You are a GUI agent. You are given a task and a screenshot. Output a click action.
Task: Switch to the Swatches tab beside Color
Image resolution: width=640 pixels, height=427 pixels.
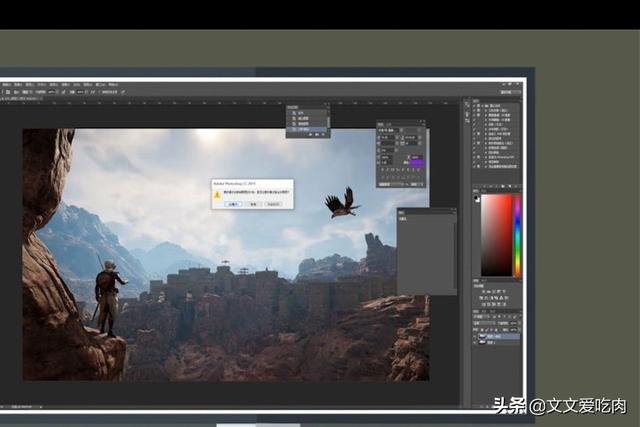[484, 190]
